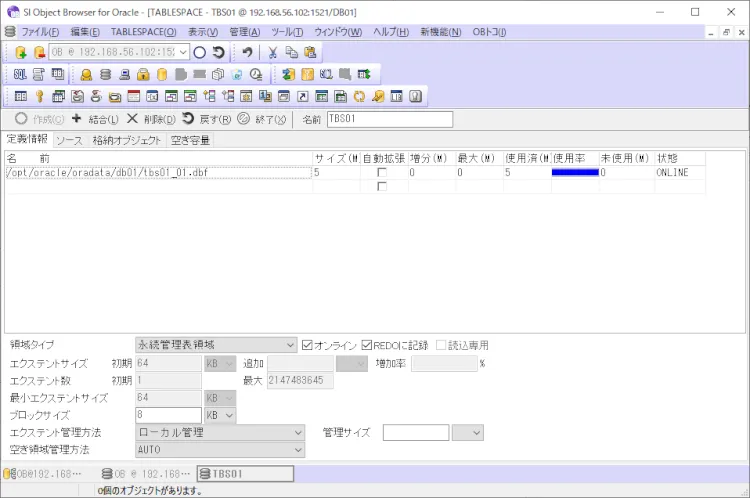
Task: Open the ツール(T) menu
Action: 287,32
